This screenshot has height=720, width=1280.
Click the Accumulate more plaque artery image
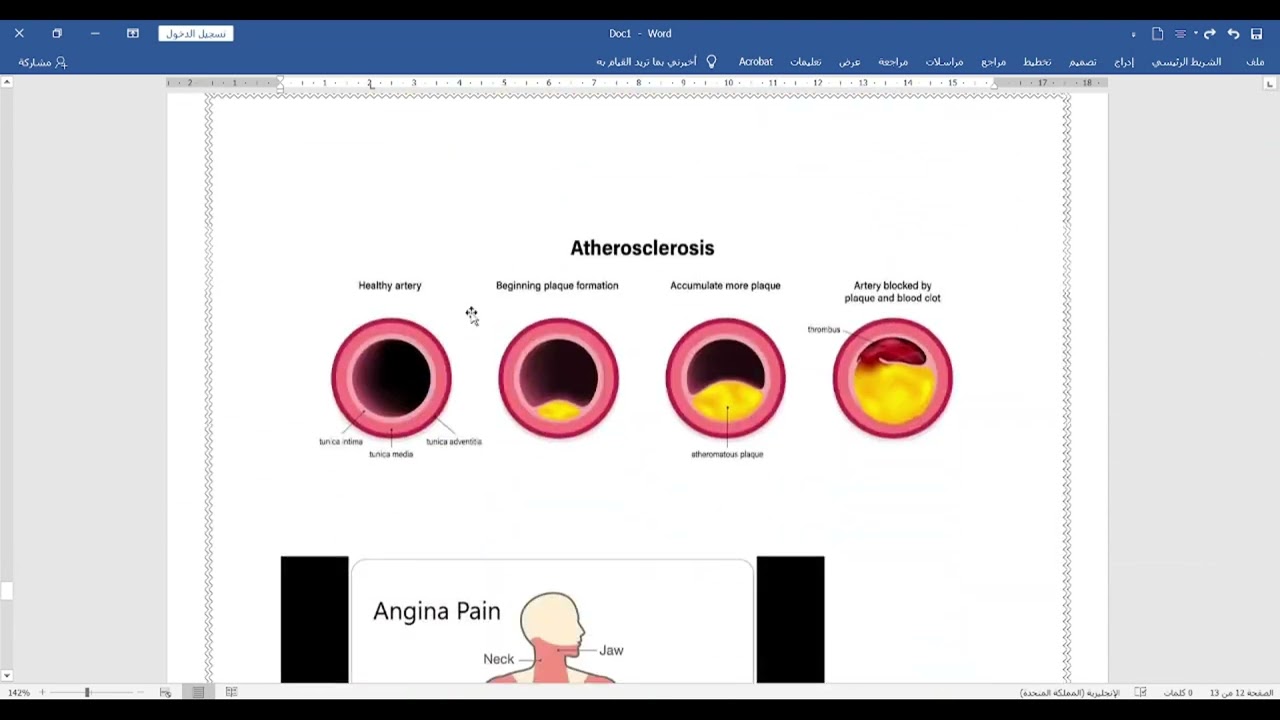(x=725, y=378)
